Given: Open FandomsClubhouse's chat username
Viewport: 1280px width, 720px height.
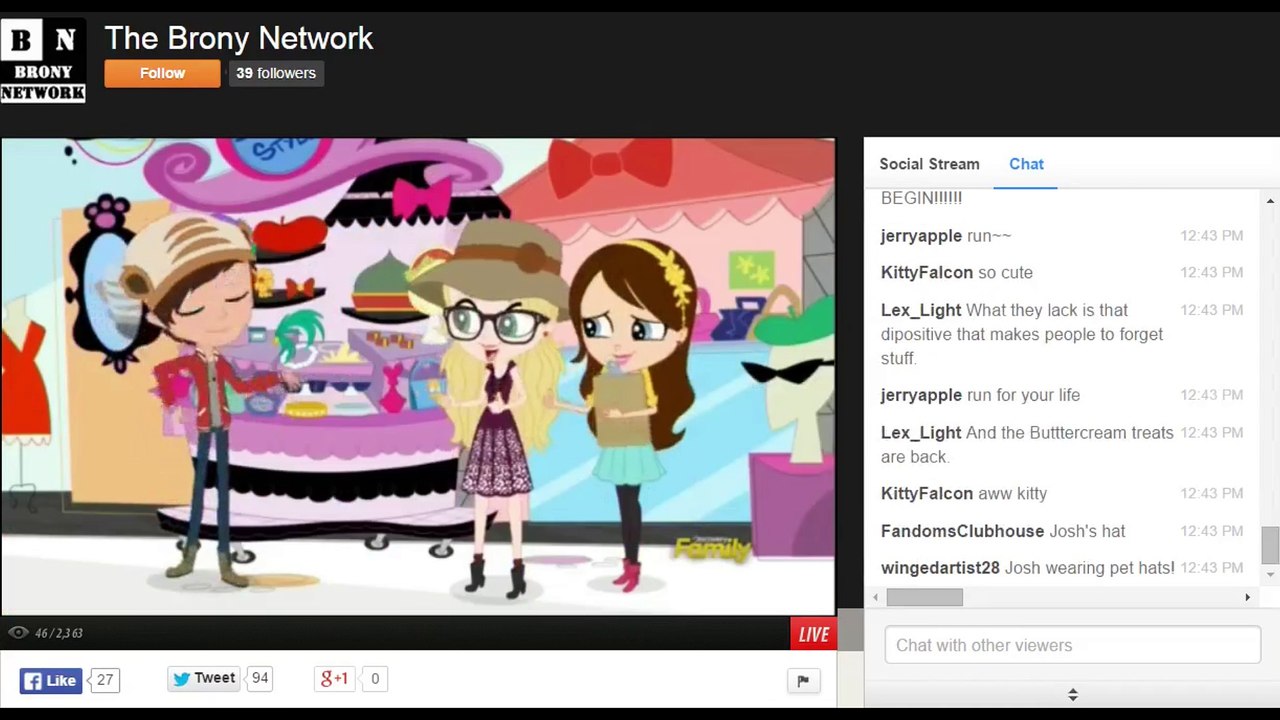Looking at the screenshot, I should 962,531.
